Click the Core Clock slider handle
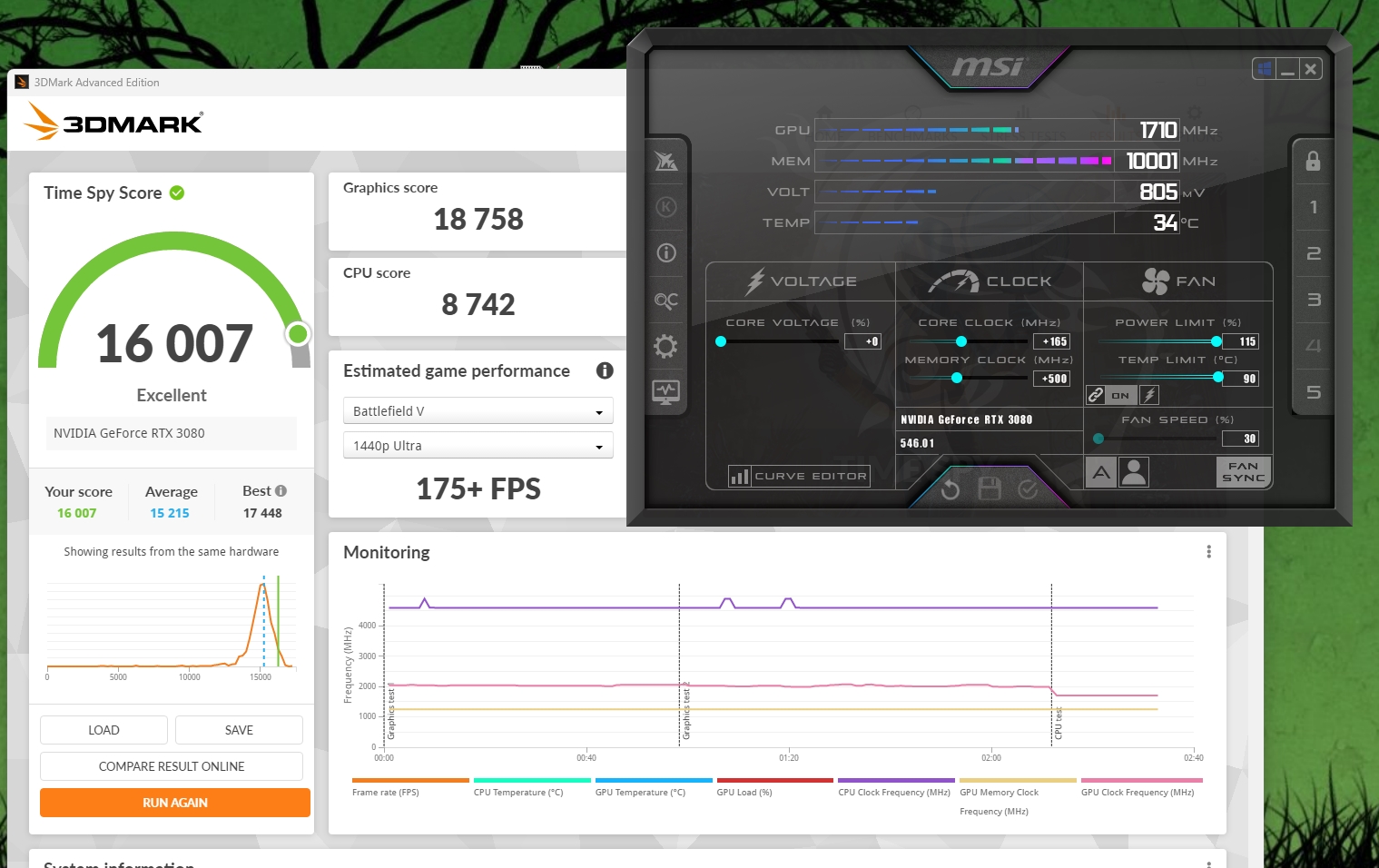Screen dimensions: 1379x868 961,341
